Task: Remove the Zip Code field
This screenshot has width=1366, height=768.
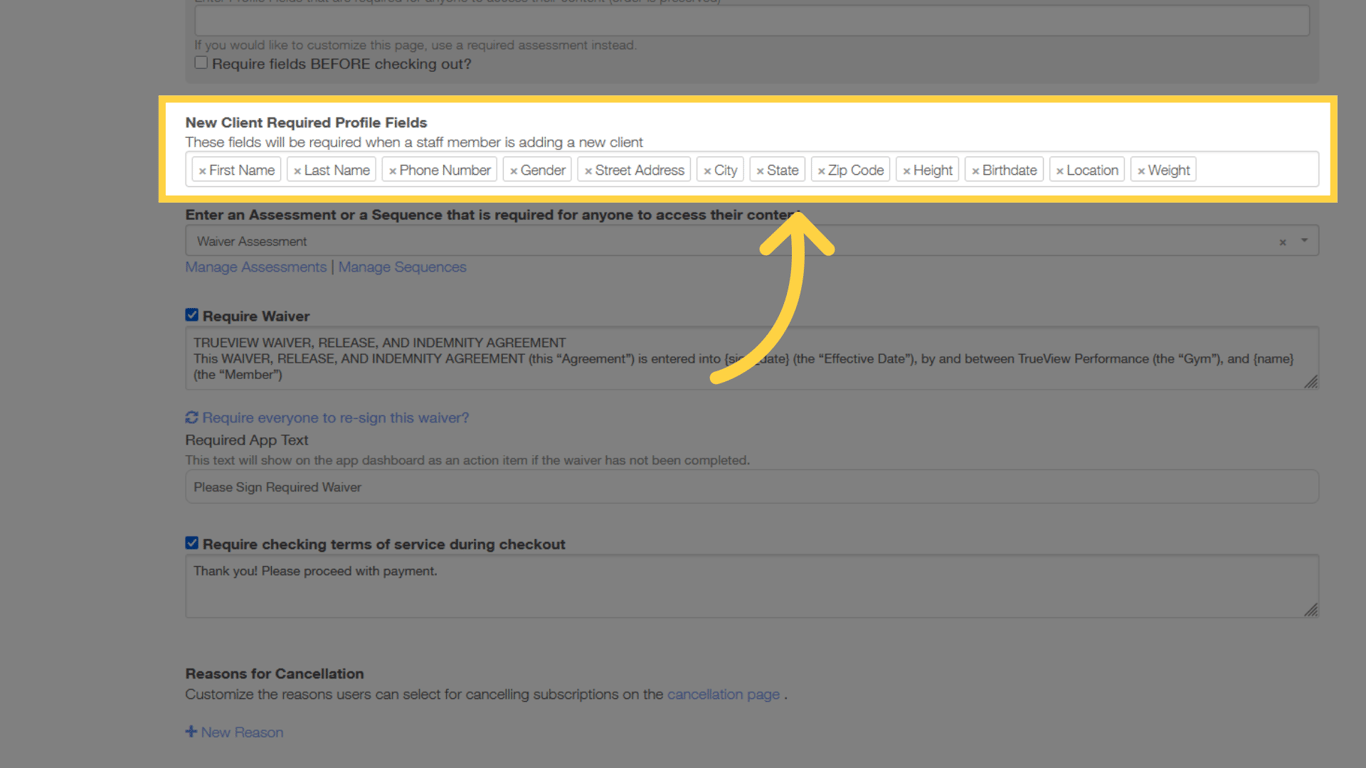Action: [x=821, y=169]
